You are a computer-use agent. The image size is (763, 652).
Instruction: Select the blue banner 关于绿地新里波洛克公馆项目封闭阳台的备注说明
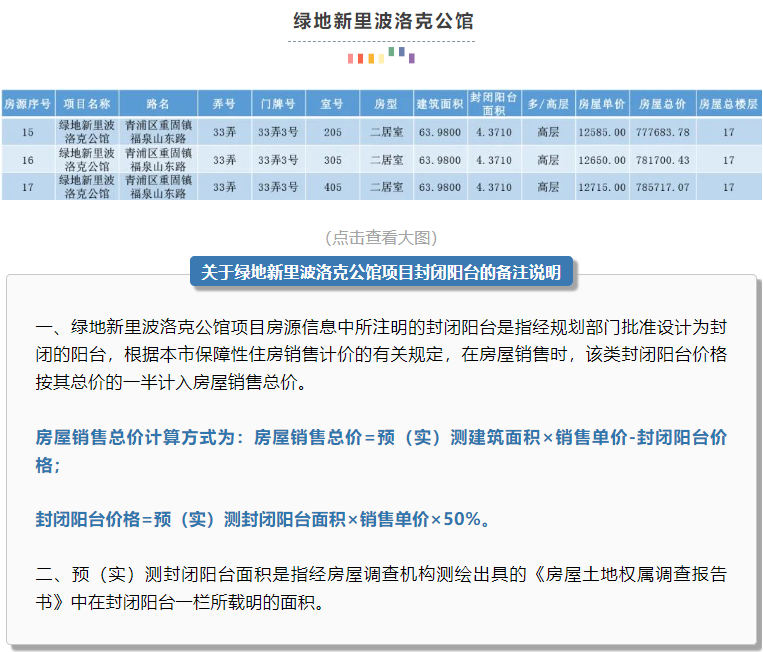[381, 272]
